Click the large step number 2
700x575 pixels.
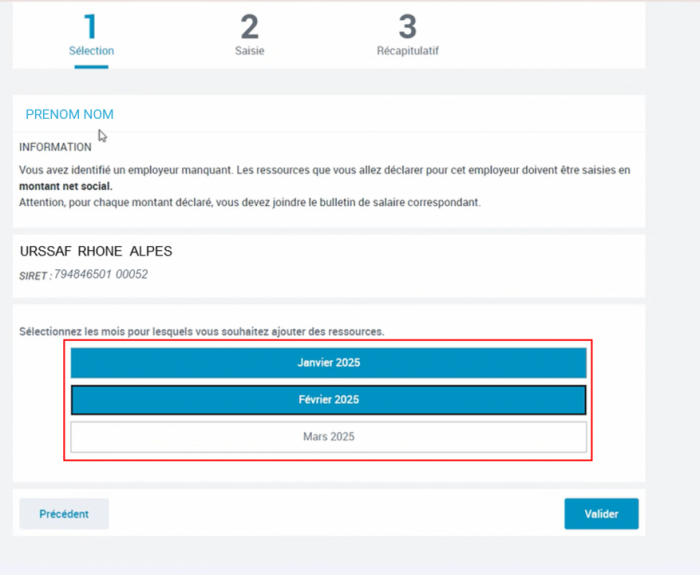click(x=249, y=27)
